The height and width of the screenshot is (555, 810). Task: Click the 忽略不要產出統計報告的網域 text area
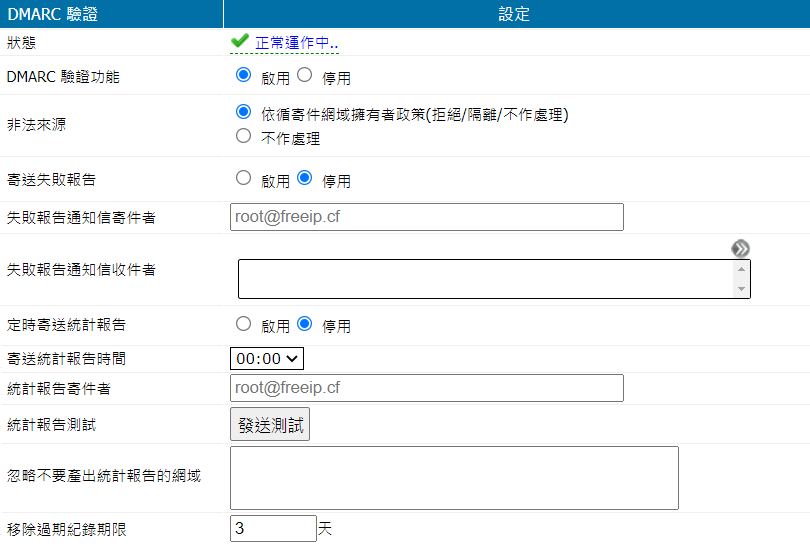(454, 478)
